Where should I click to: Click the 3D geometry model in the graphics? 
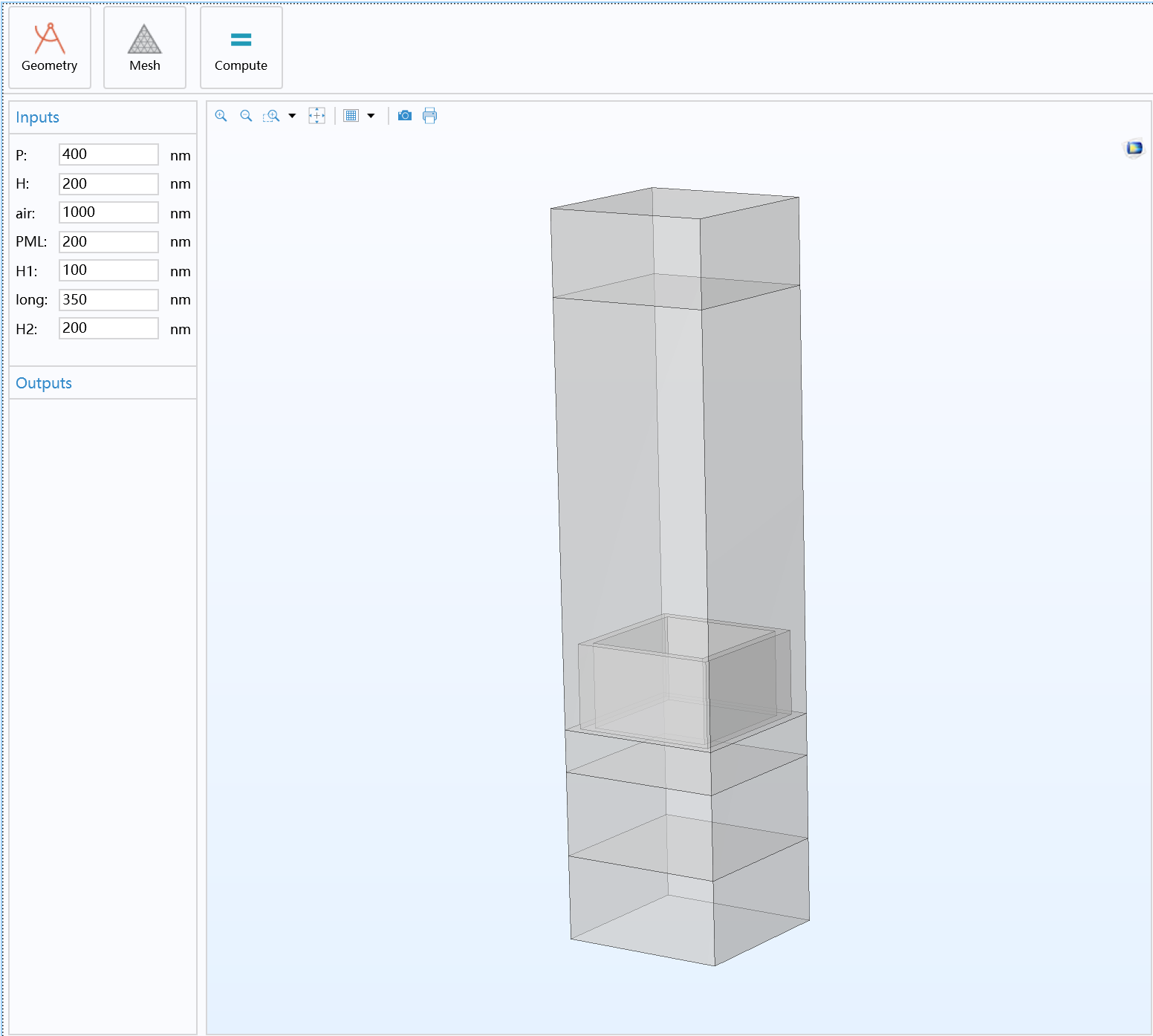pyautogui.click(x=680, y=576)
